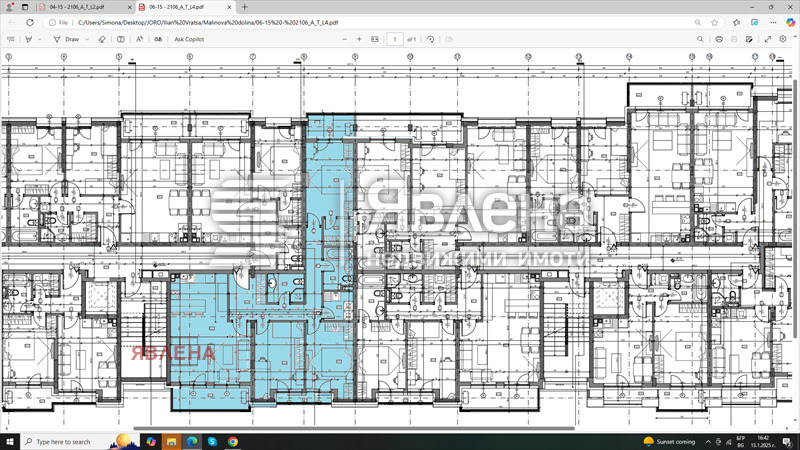
Task: Rotate the PDF page
Action: [x=430, y=39]
